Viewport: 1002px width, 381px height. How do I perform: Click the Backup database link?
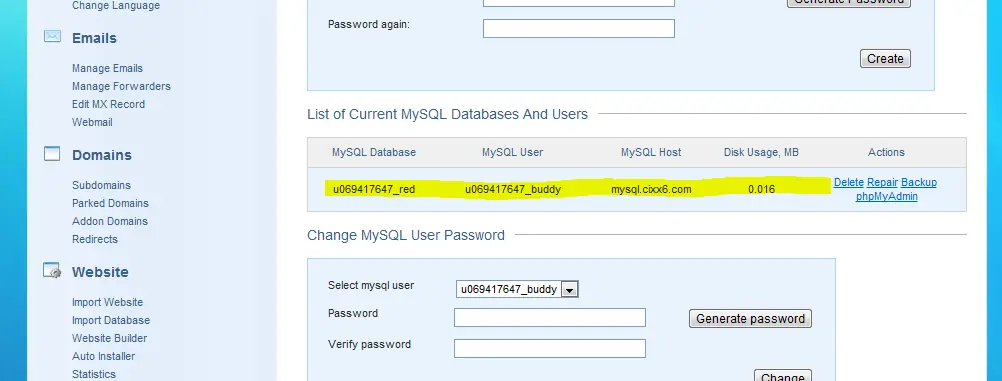(919, 182)
